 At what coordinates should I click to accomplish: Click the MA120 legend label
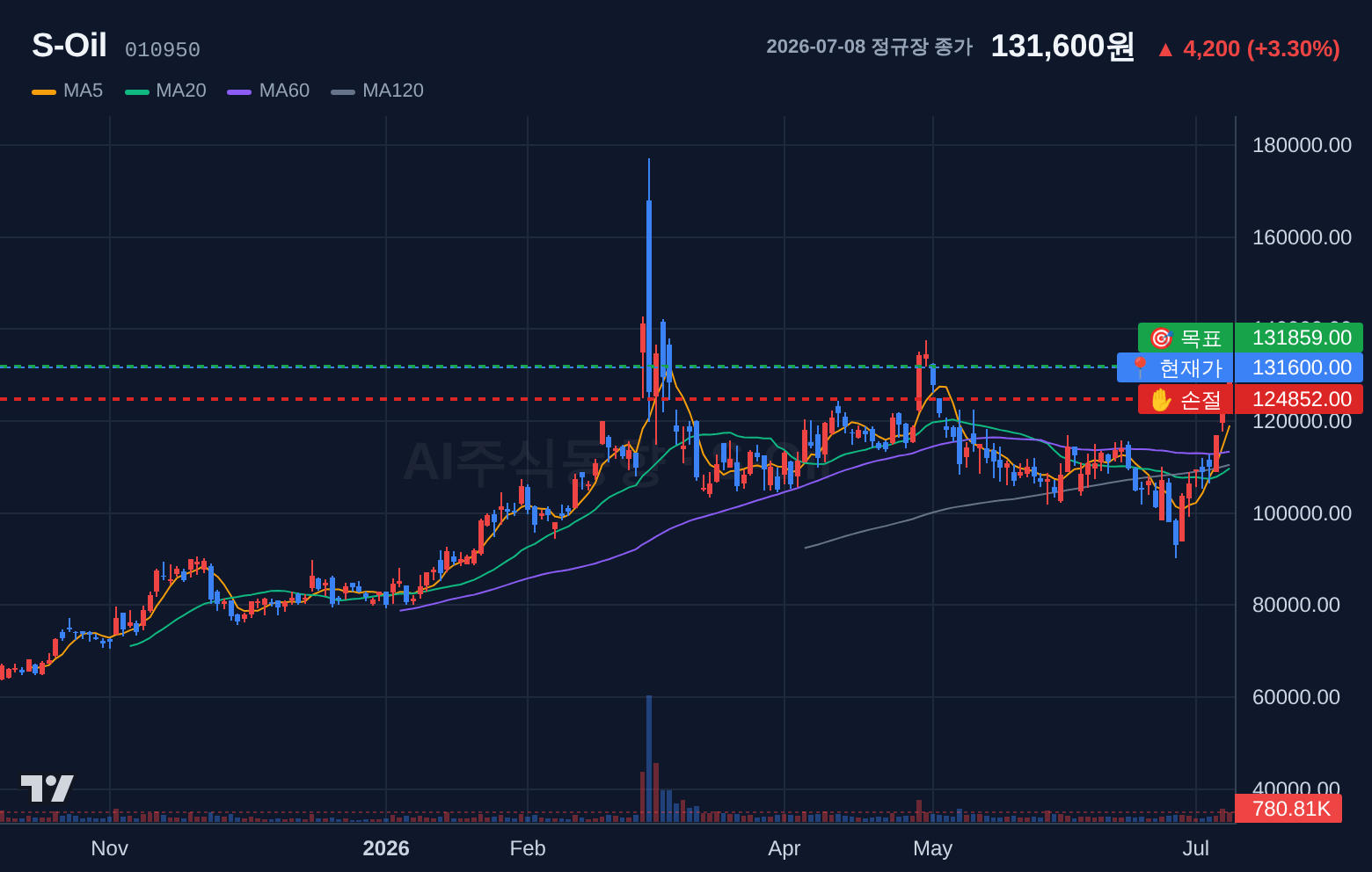[x=393, y=91]
